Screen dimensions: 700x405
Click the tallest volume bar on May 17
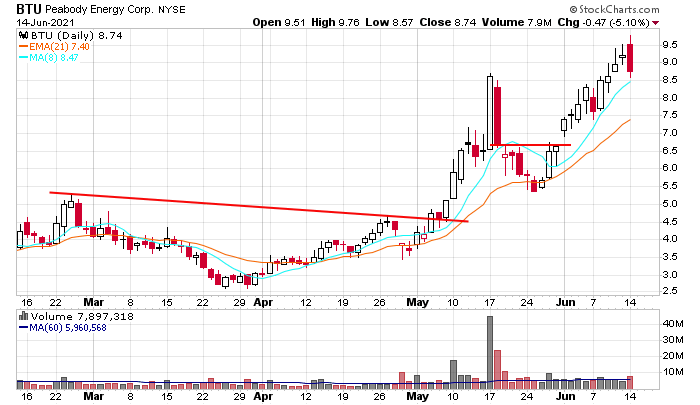490,352
